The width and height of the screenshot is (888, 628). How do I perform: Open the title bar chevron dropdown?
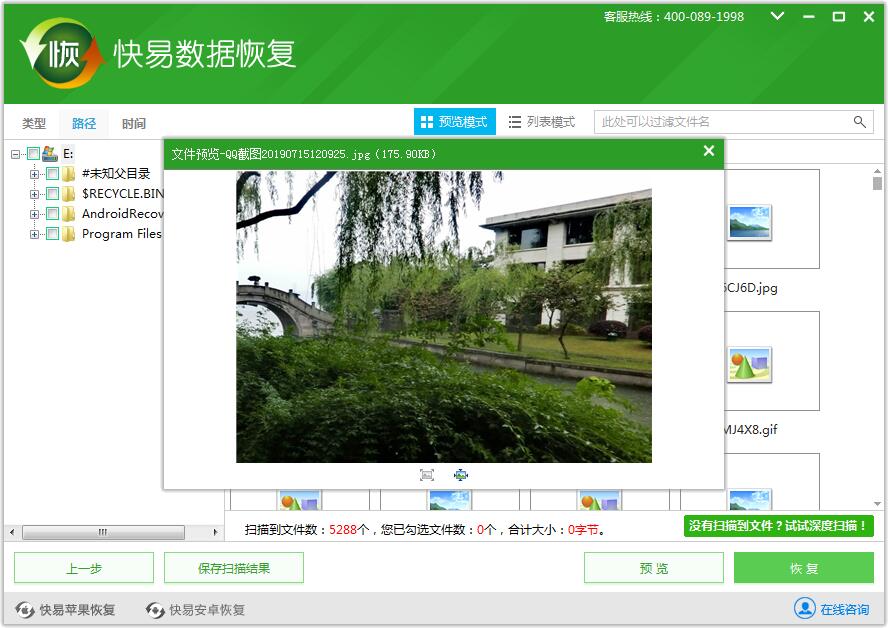(x=777, y=17)
